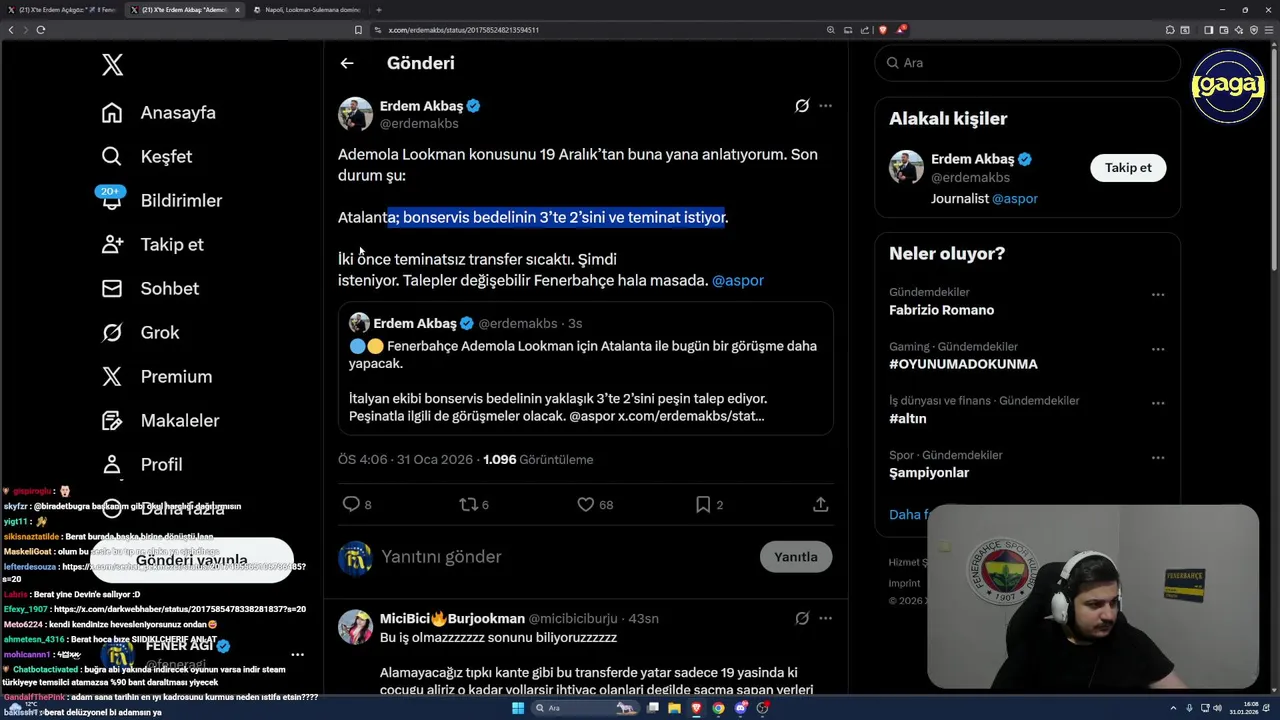Screen dimensions: 1280x720
Task: Go back with the arrow beside Gönderi
Action: tap(347, 63)
